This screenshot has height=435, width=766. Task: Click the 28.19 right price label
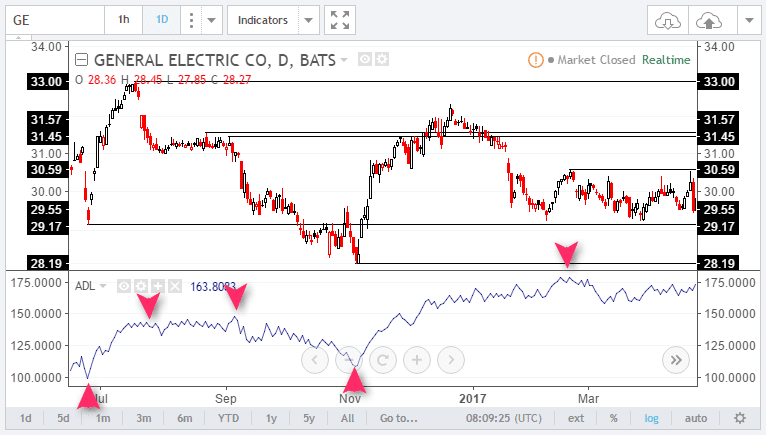(x=718, y=263)
